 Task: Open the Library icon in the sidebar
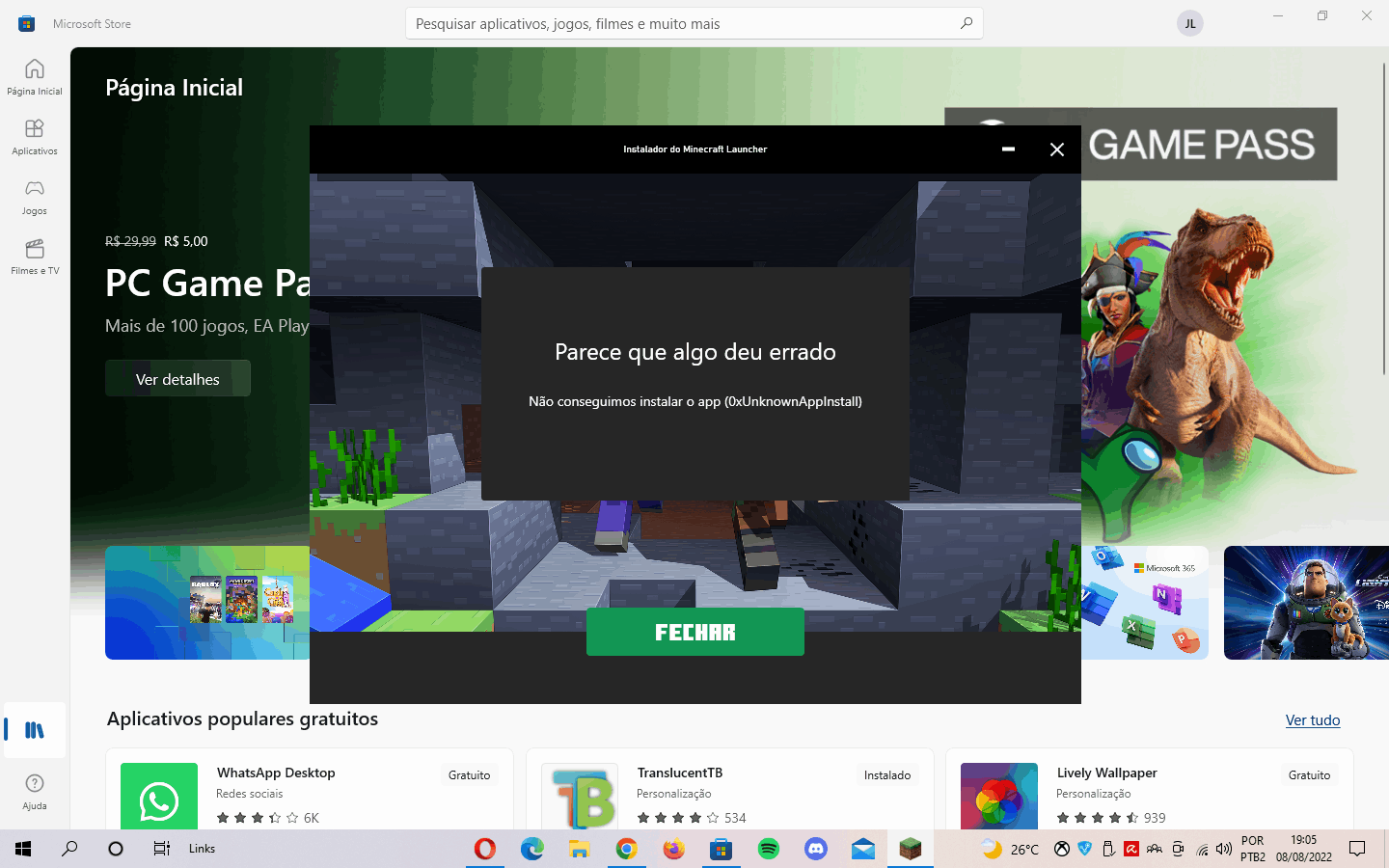click(x=35, y=730)
